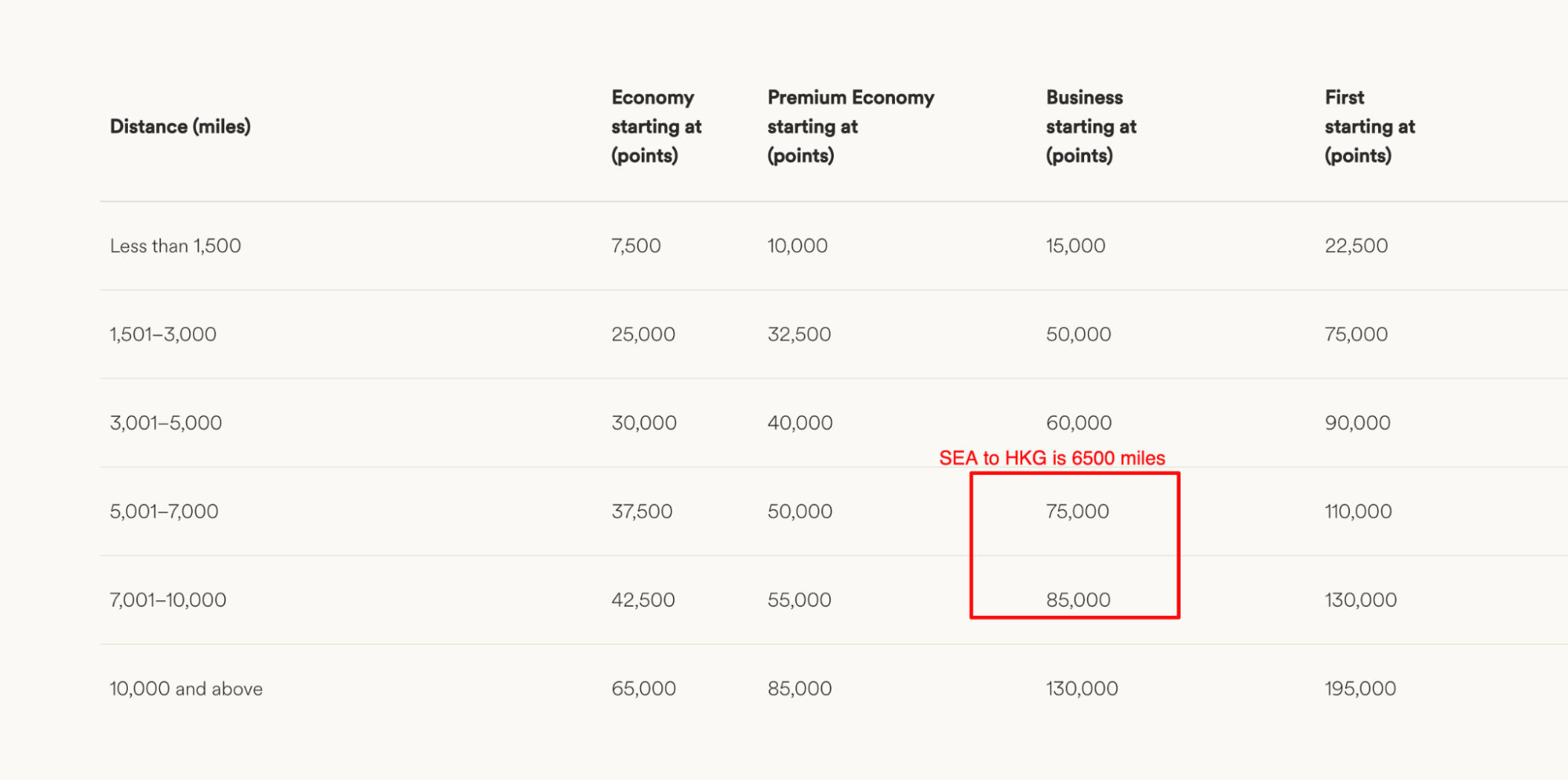Viewport: 1568px width, 780px height.
Task: Click the Business starting at header
Action: [1091, 126]
